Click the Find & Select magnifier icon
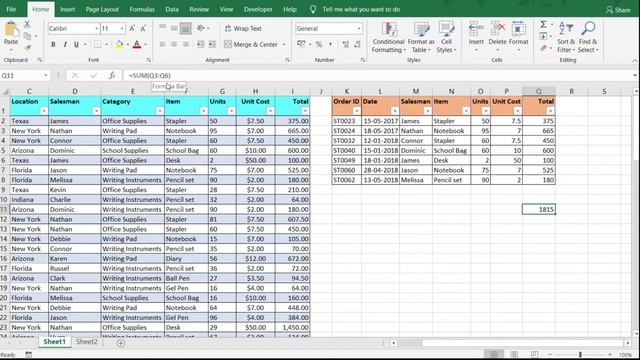The height and width of the screenshot is (360, 640). [588, 29]
